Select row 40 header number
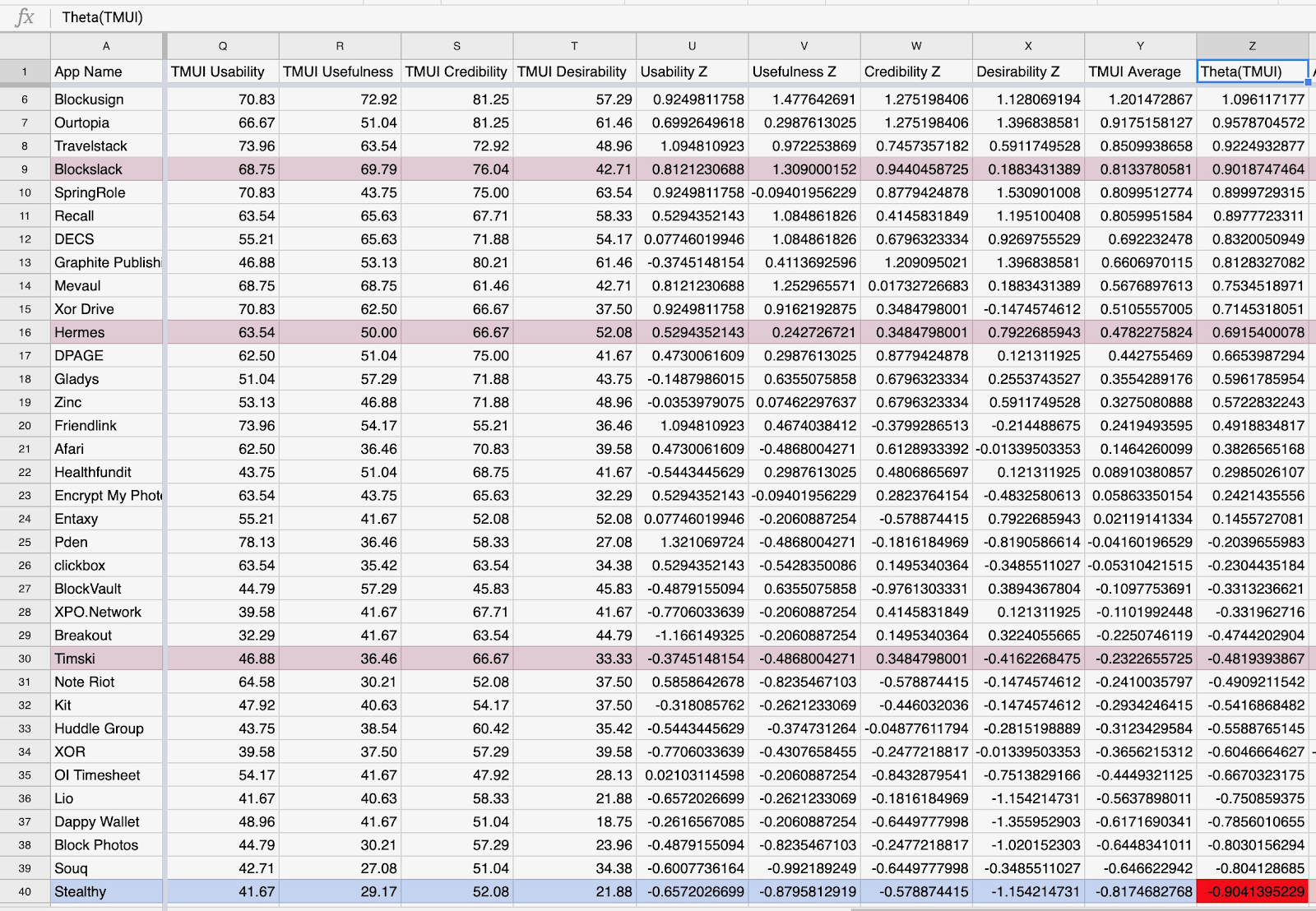1316x911 pixels. click(25, 892)
